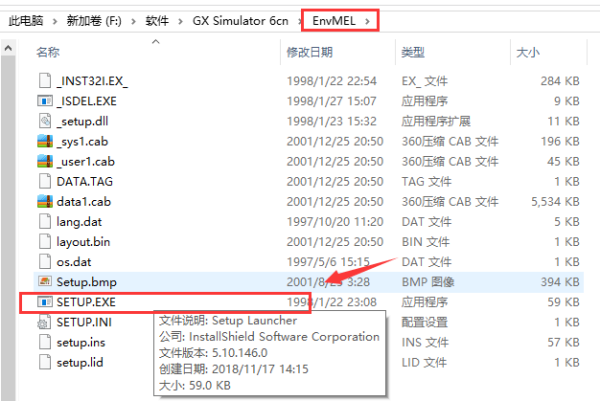The height and width of the screenshot is (401, 600).
Task: Select the _INST32I.EX_ file name
Action: click(92, 81)
